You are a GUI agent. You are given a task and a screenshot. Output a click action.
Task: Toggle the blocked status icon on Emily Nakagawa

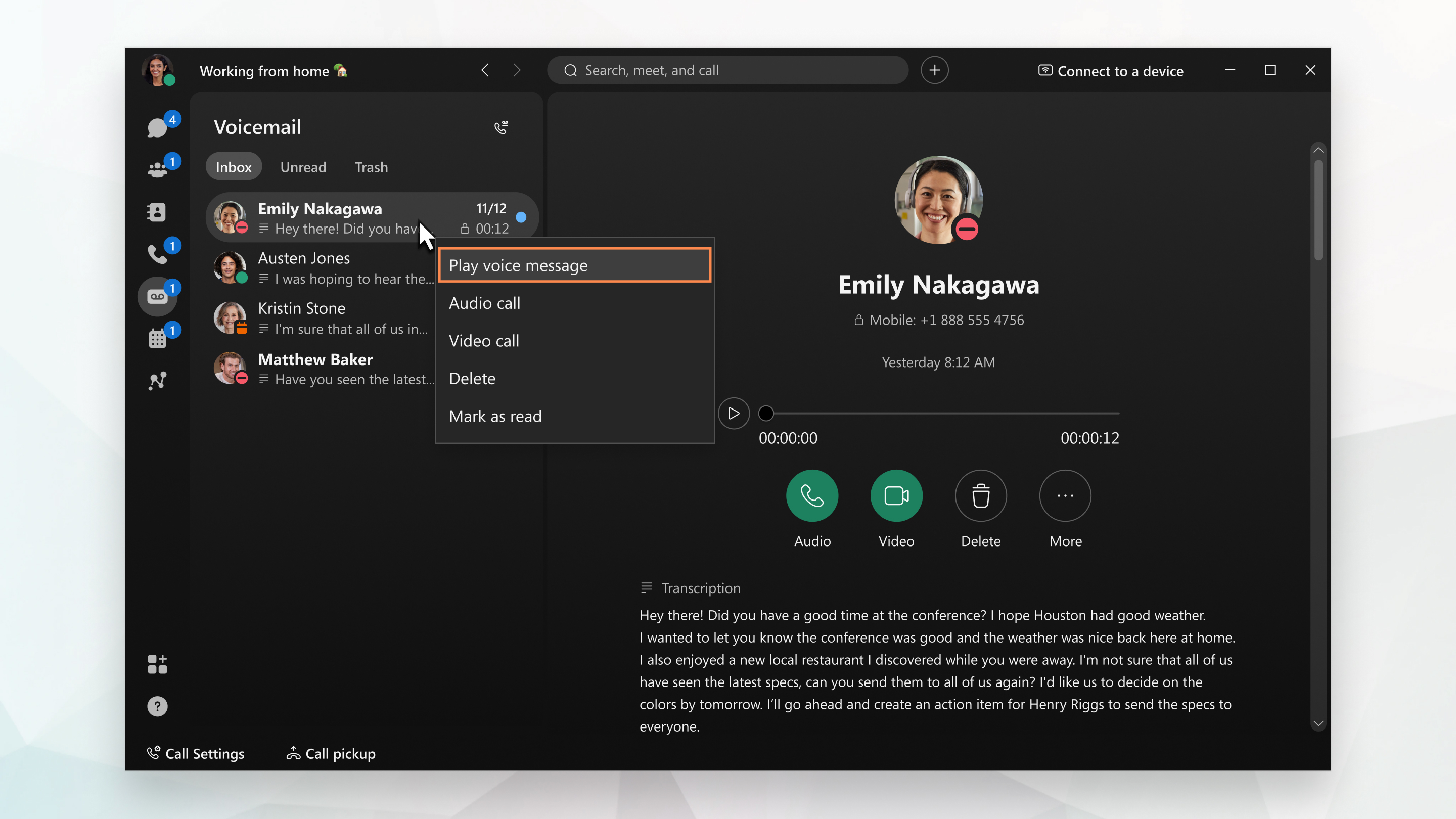point(966,230)
